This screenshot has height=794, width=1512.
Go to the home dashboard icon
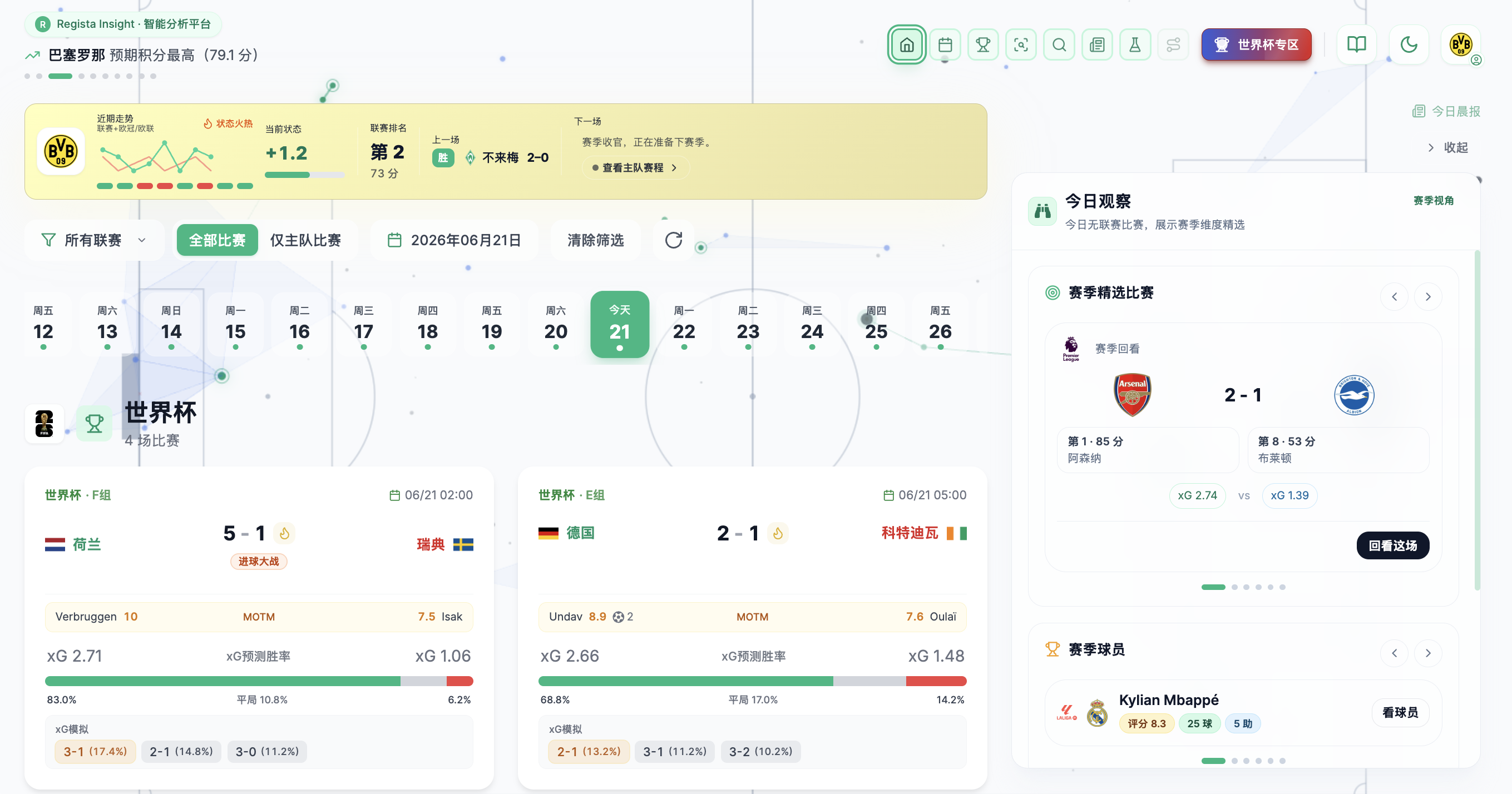(906, 44)
